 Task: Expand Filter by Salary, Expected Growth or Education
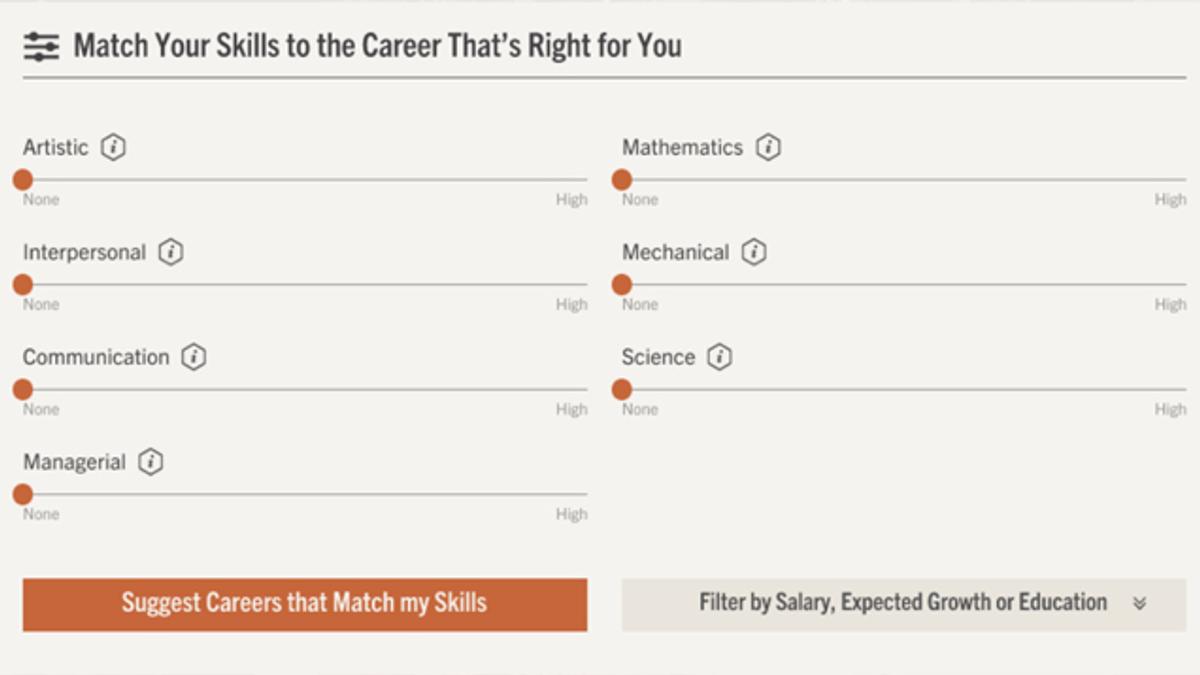903,604
